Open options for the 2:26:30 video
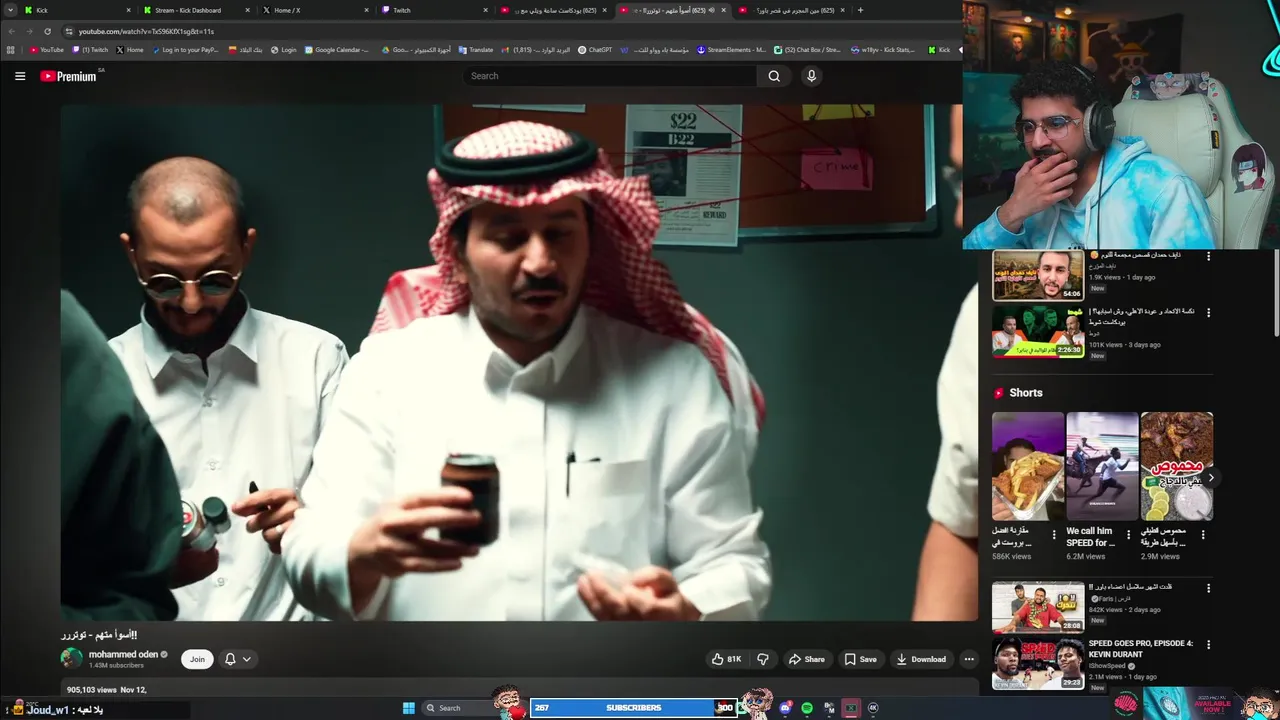This screenshot has height=720, width=1280. [x=1208, y=312]
